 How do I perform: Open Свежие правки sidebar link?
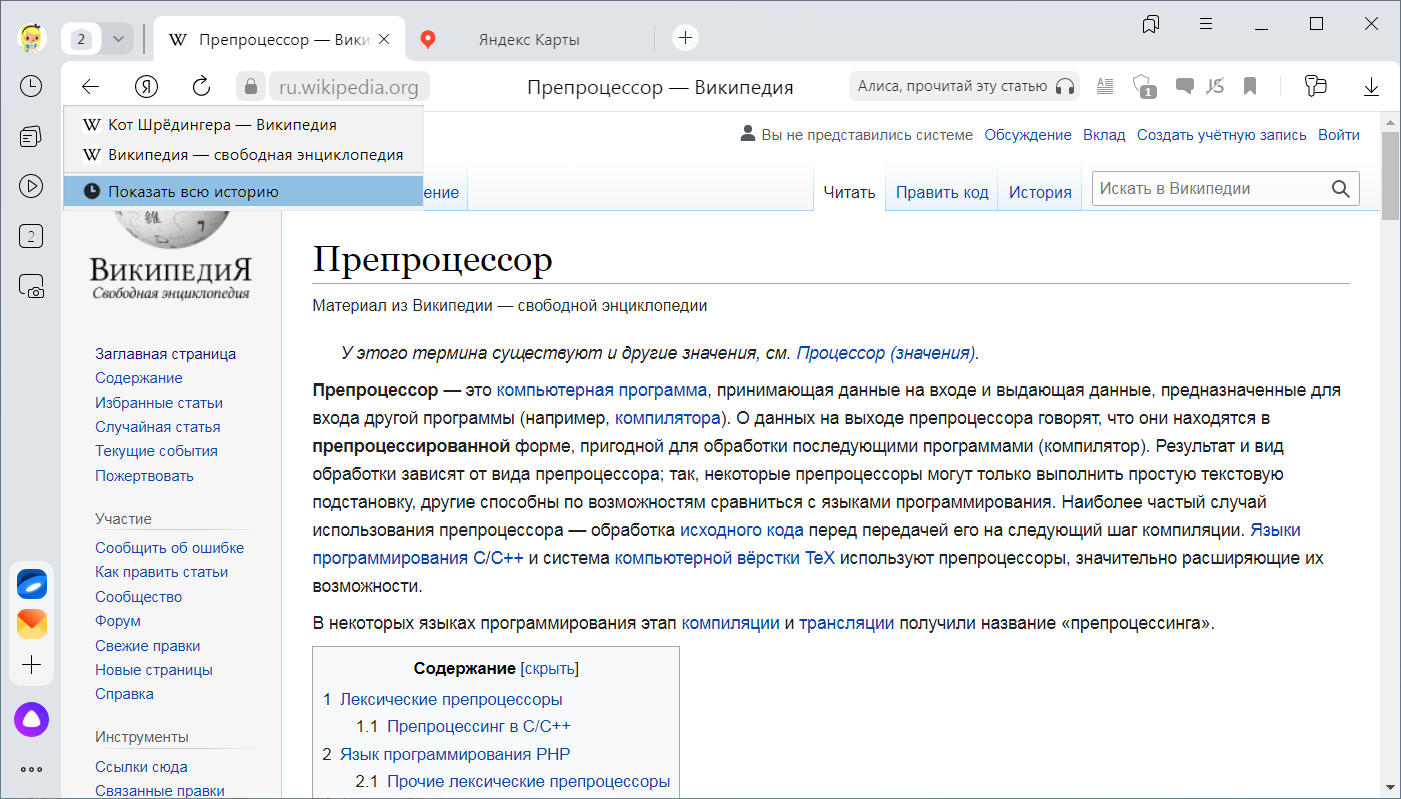[x=148, y=646]
